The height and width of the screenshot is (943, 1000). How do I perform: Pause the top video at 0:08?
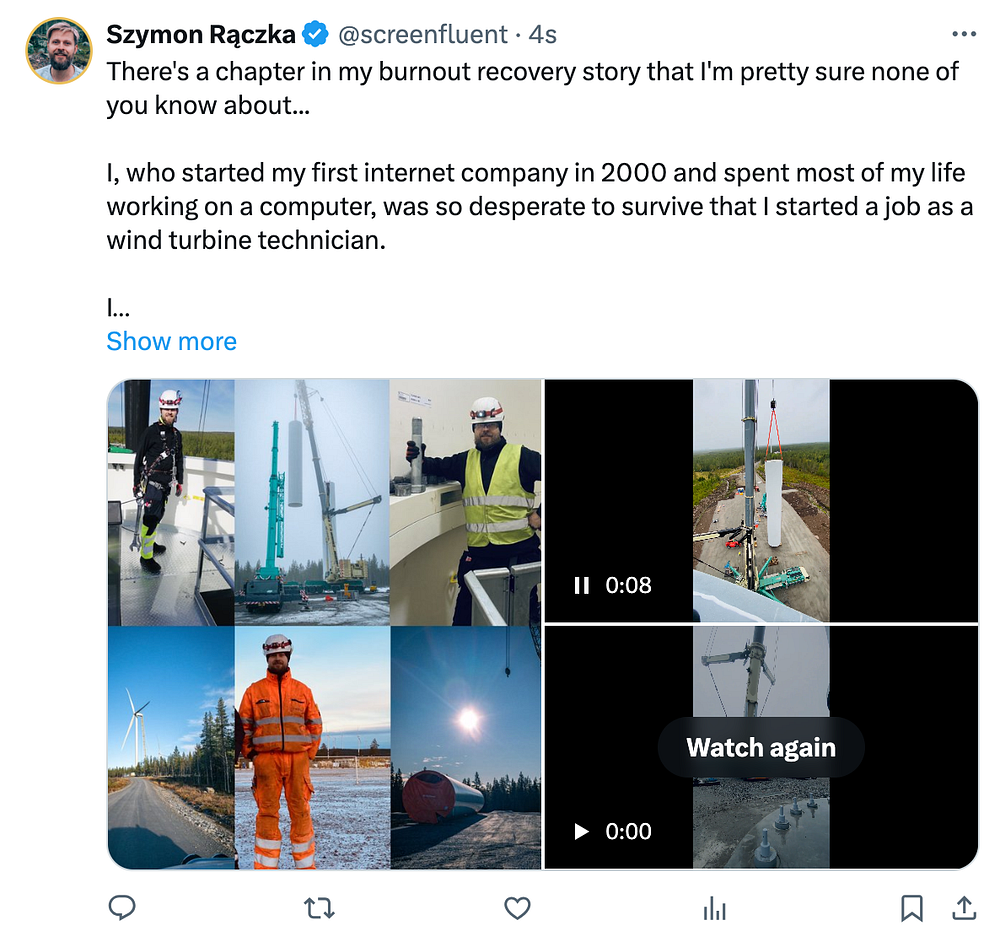[582, 585]
